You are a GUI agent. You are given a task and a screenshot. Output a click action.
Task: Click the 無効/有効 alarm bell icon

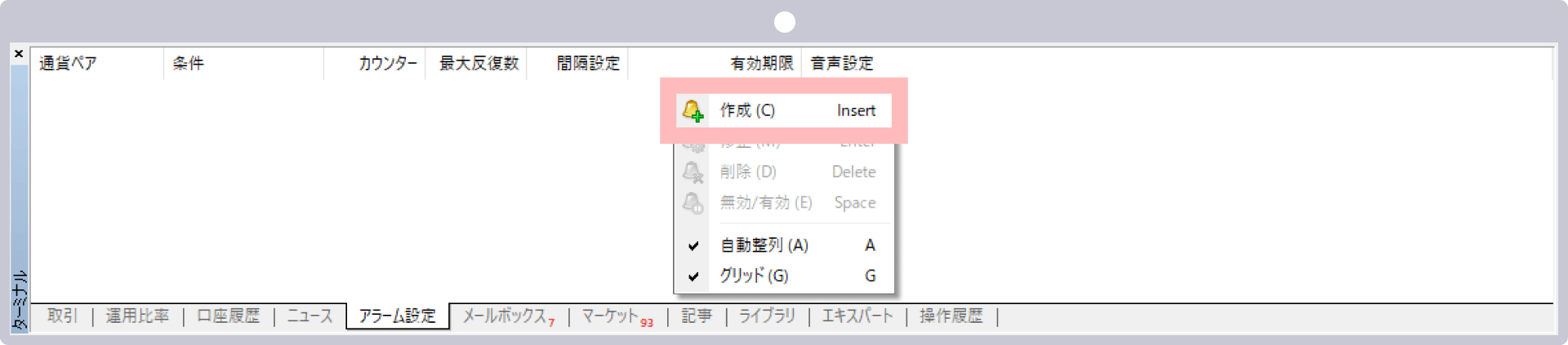coord(693,203)
